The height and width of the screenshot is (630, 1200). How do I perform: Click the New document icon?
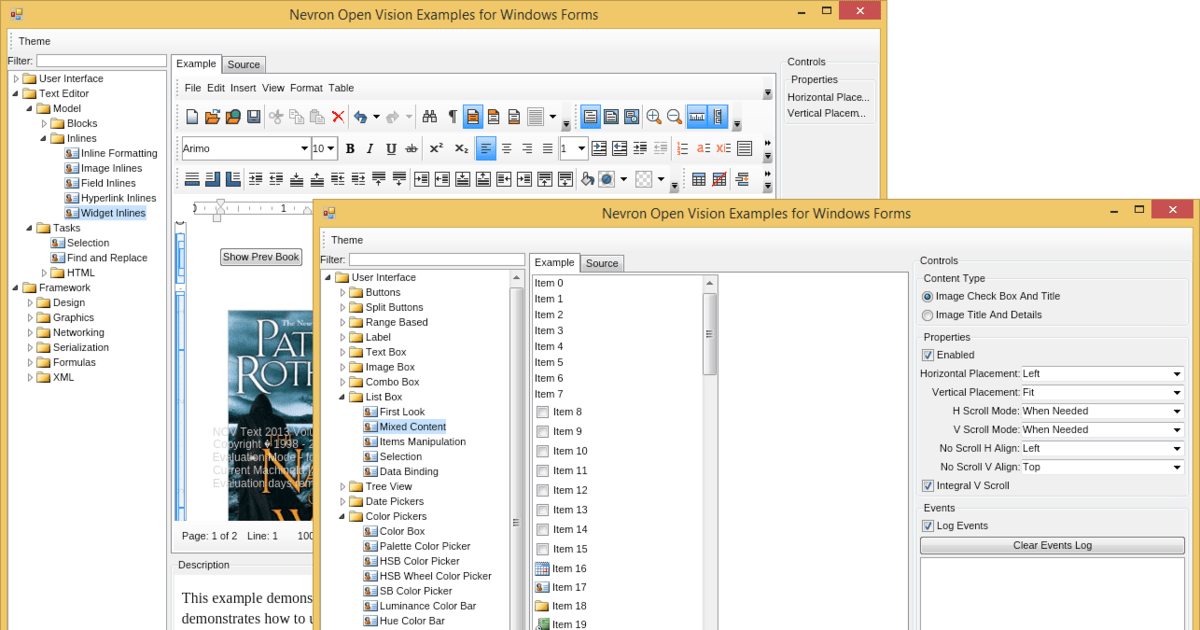click(192, 117)
